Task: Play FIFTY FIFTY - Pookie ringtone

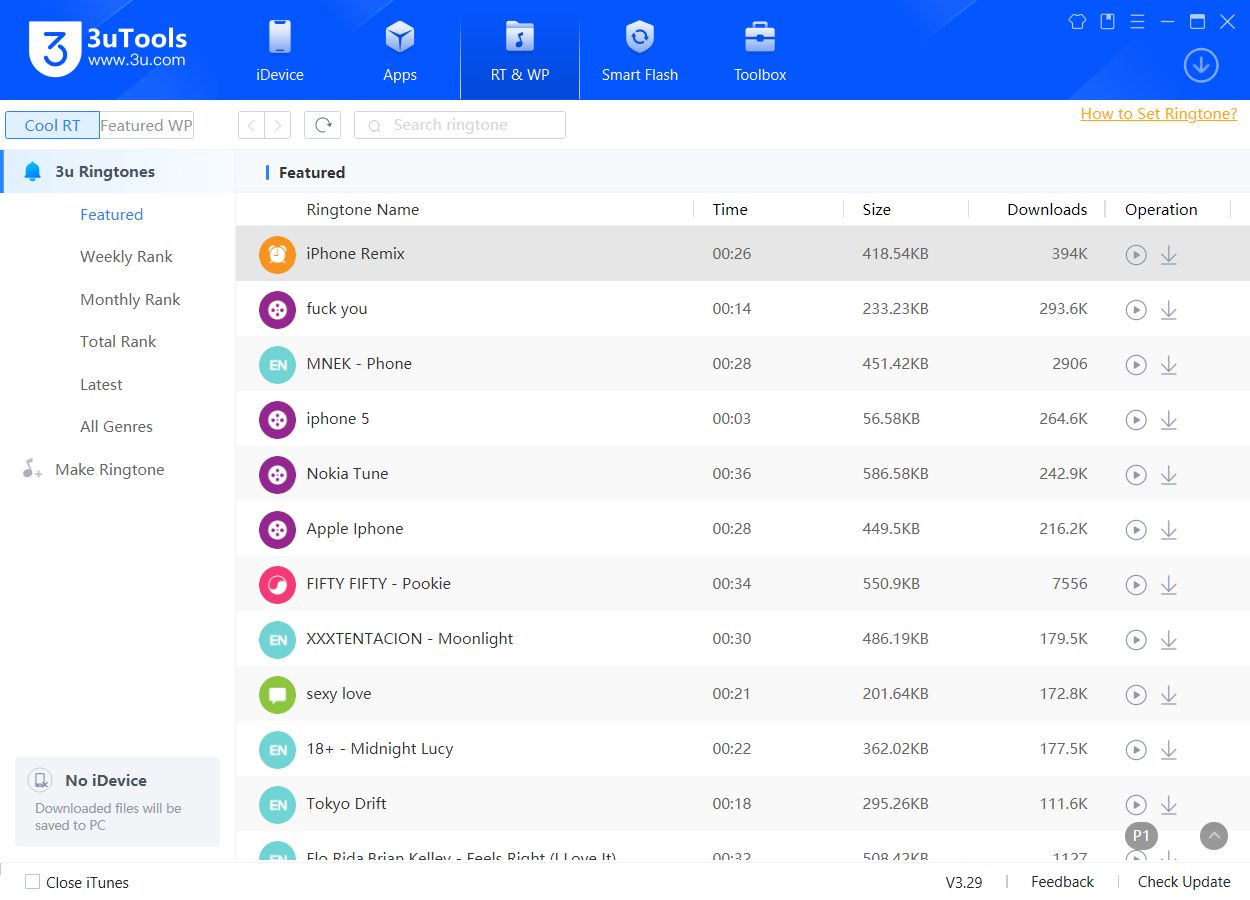Action: pos(1135,585)
